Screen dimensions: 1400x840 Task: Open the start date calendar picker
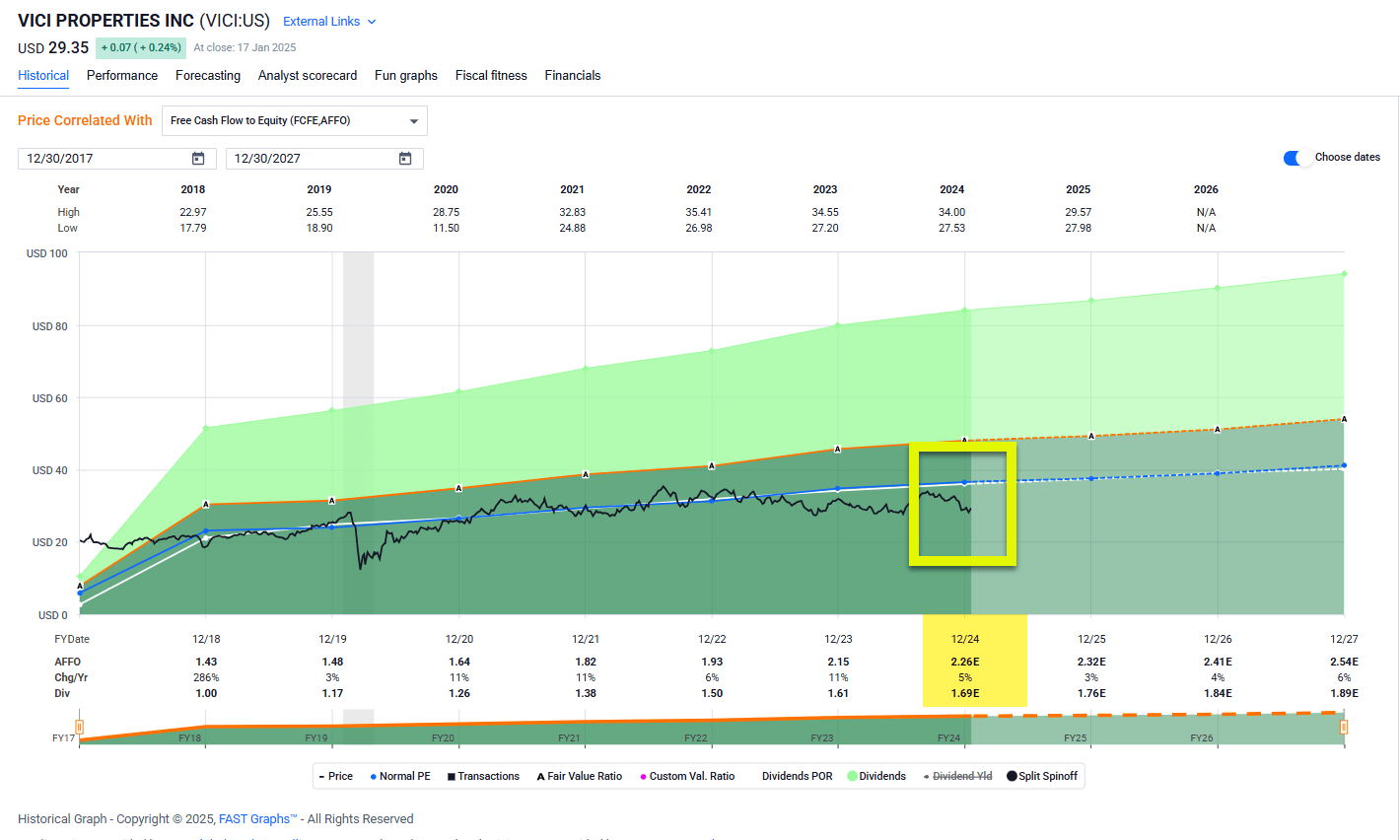click(x=197, y=158)
